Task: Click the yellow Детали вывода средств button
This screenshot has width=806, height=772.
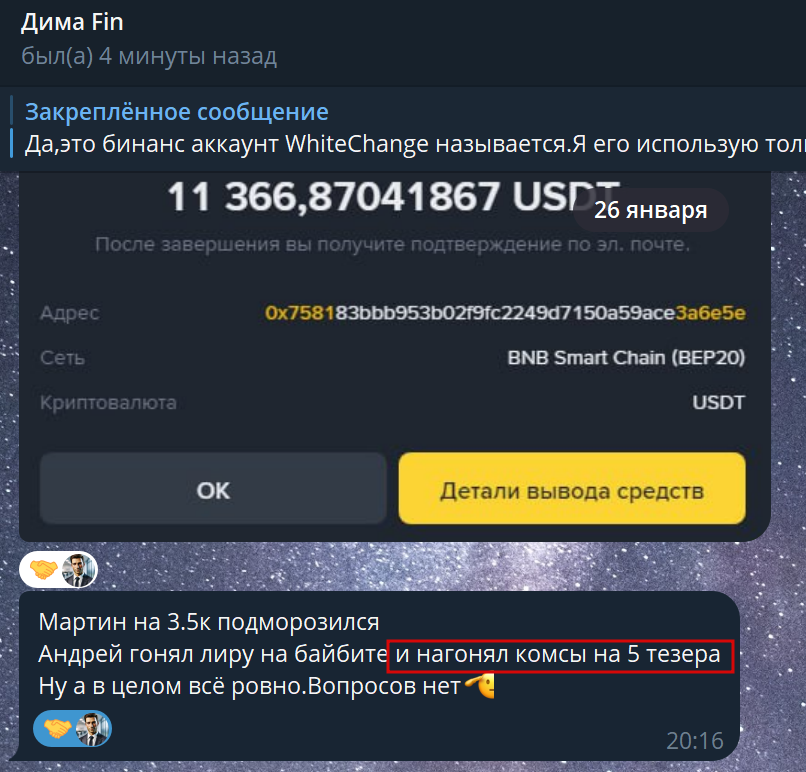Action: [x=572, y=489]
